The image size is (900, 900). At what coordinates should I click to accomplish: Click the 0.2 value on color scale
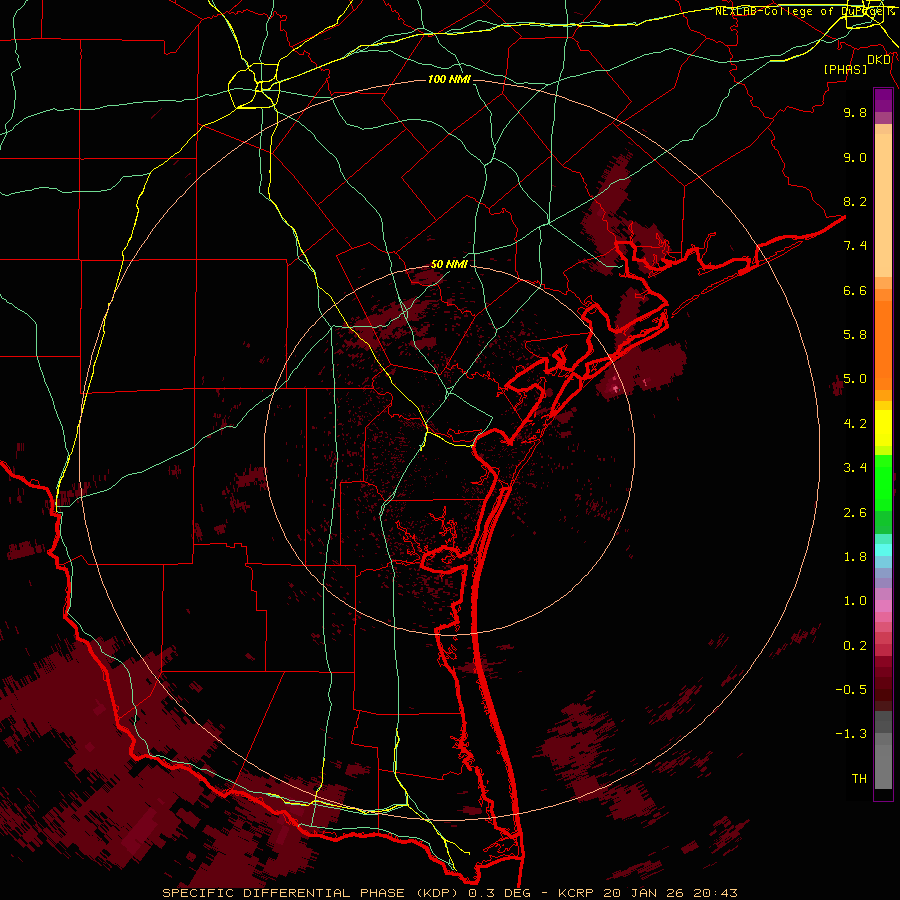855,646
